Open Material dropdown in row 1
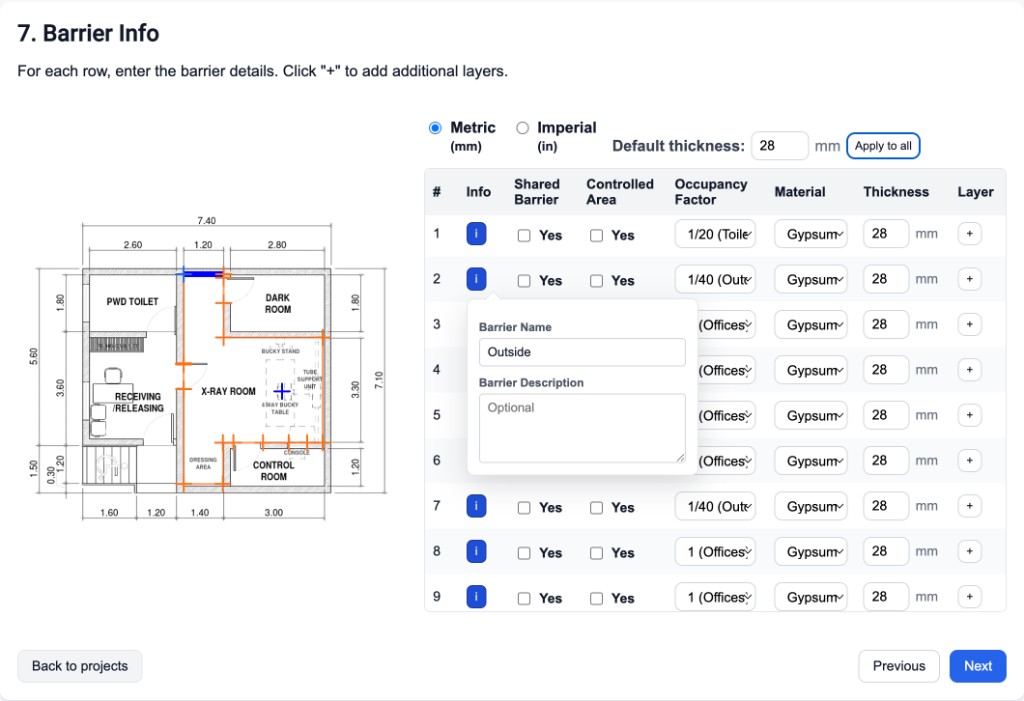 coord(811,234)
